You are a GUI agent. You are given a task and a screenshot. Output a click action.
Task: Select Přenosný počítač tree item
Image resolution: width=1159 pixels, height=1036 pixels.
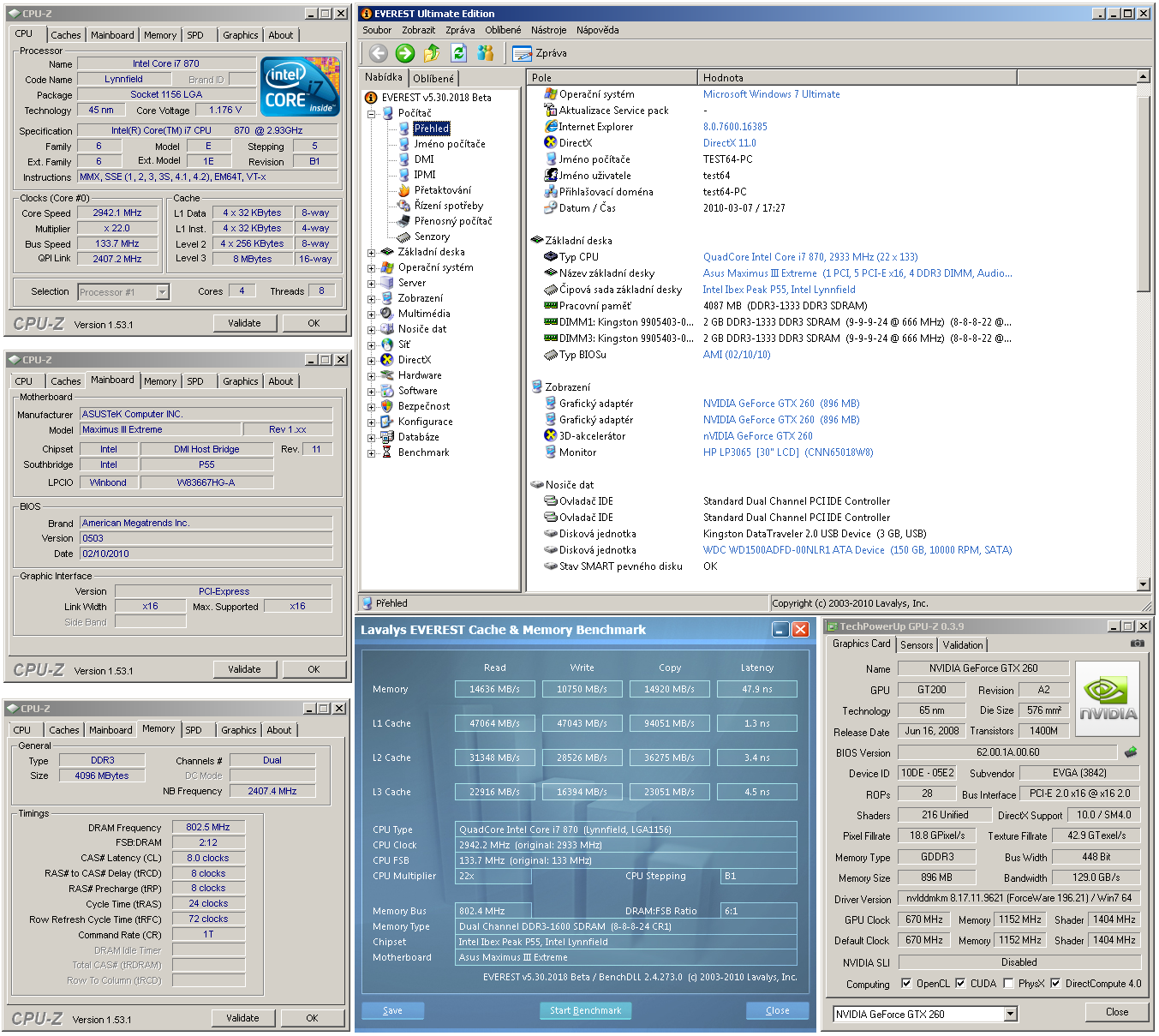(453, 221)
